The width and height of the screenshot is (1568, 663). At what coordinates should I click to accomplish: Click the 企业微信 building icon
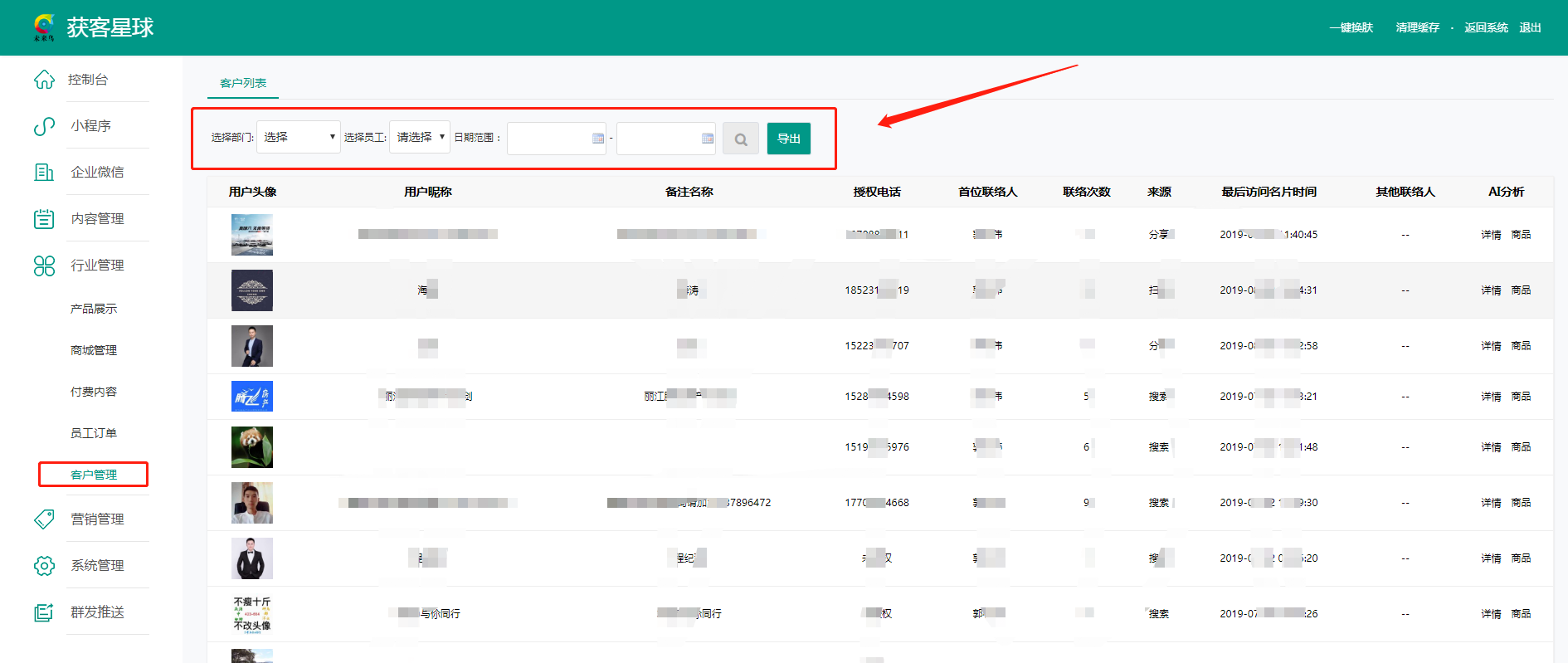[x=44, y=173]
